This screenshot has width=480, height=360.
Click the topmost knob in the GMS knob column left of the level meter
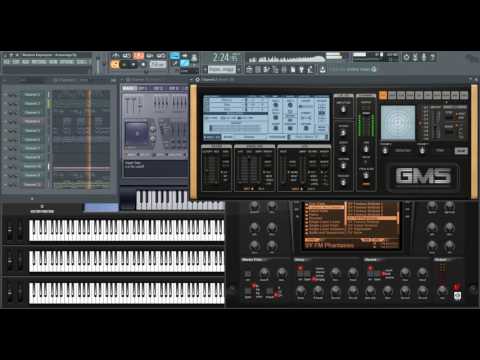point(343,109)
